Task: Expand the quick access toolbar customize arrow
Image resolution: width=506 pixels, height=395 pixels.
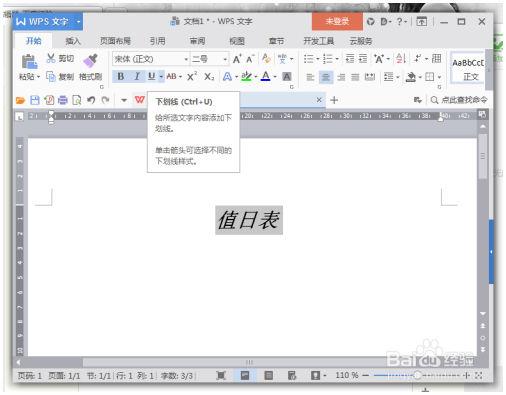Action: 124,100
